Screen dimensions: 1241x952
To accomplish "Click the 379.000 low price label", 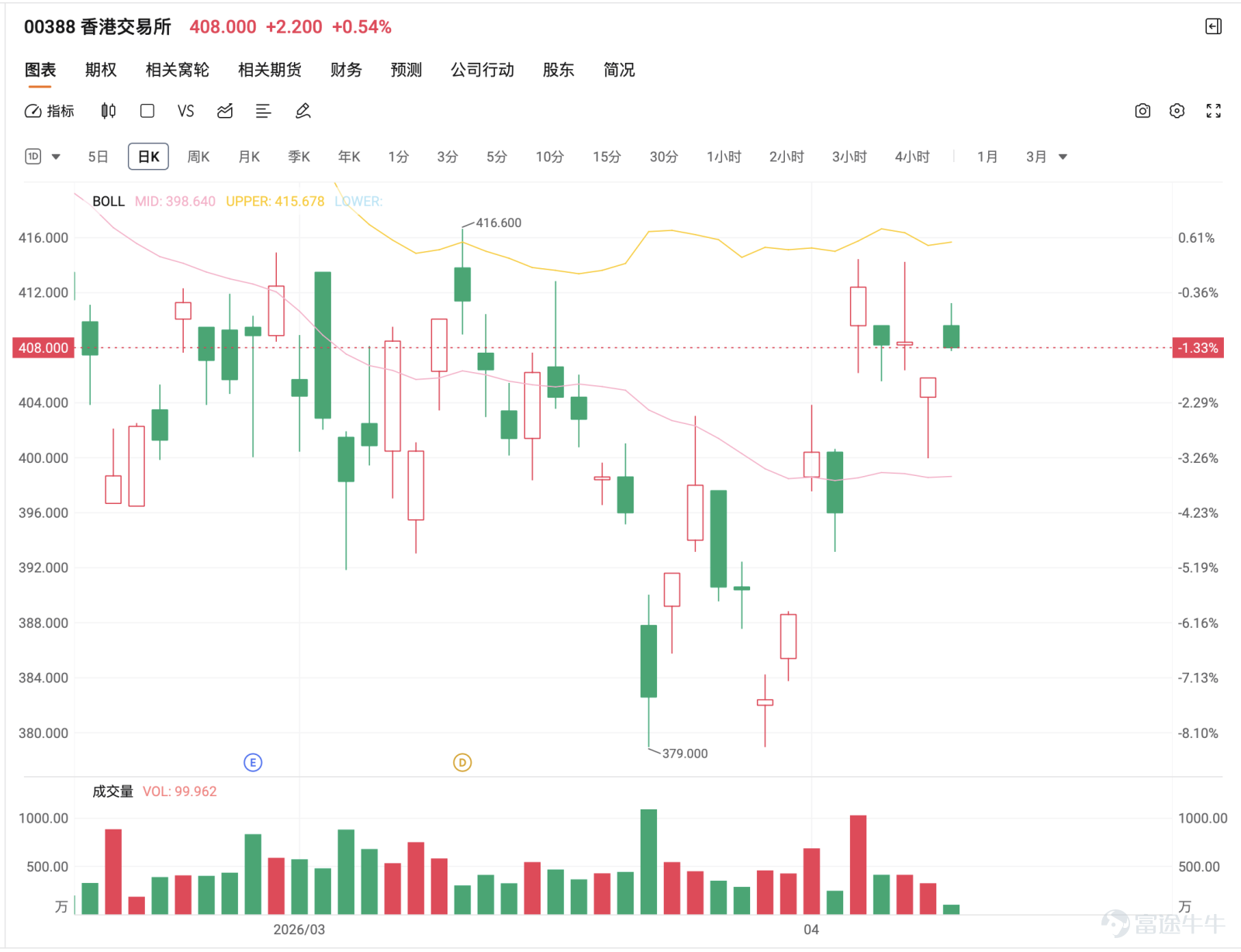I will [685, 754].
